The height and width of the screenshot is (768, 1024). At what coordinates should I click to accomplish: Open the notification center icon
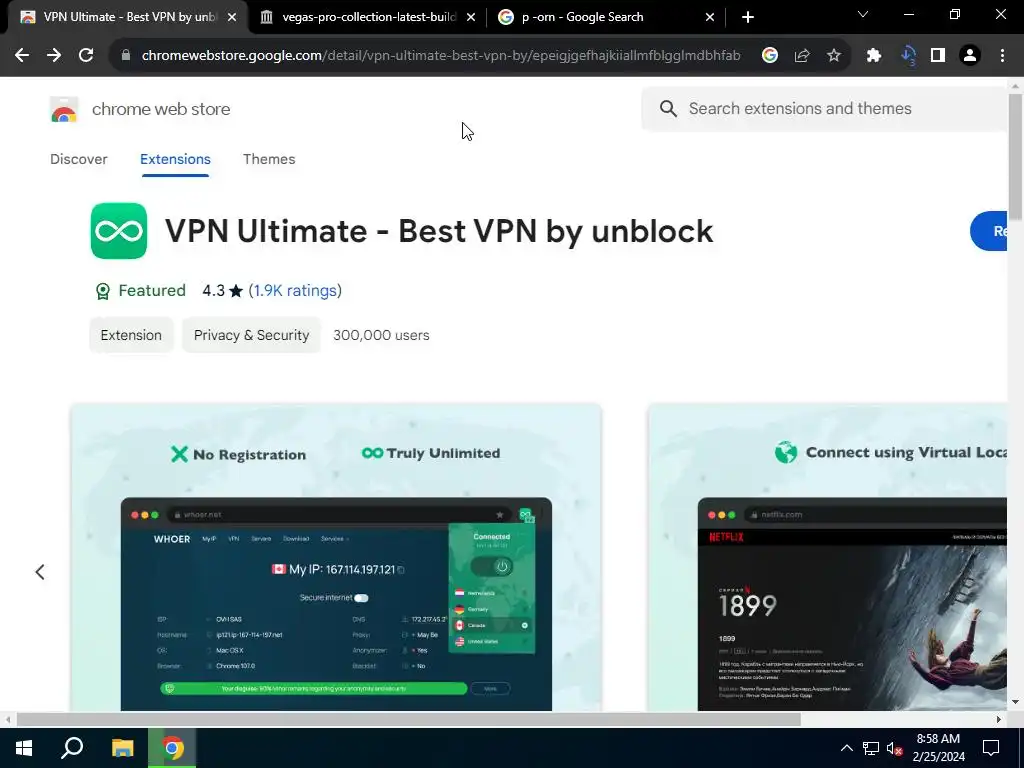[x=991, y=748]
